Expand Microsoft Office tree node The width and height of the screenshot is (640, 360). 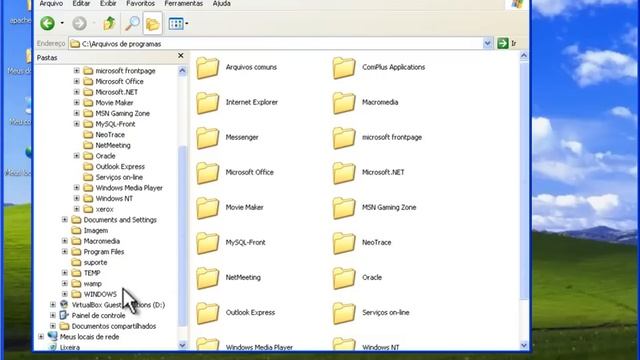click(x=77, y=81)
